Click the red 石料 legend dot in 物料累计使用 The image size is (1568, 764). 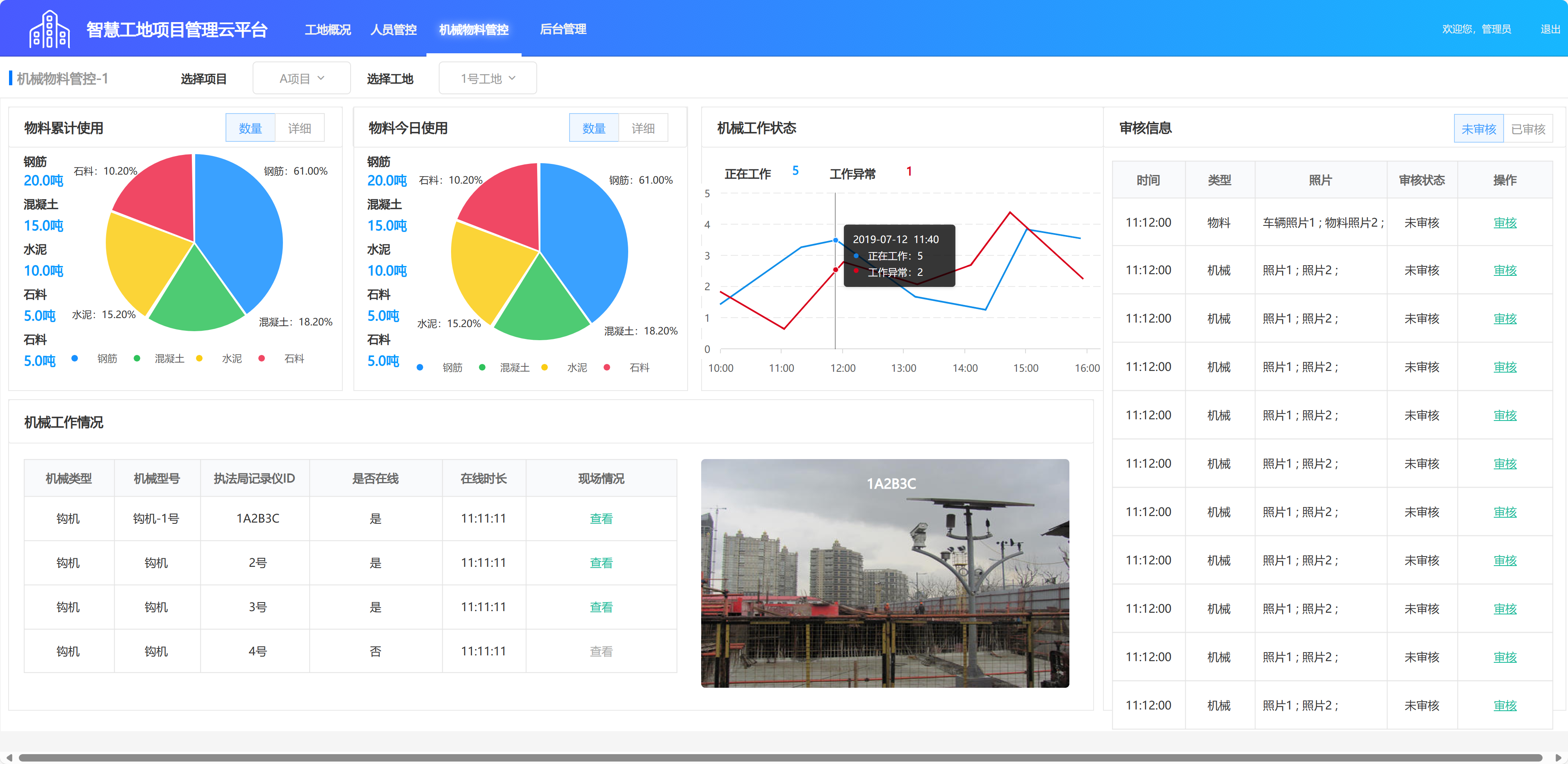coord(261,358)
